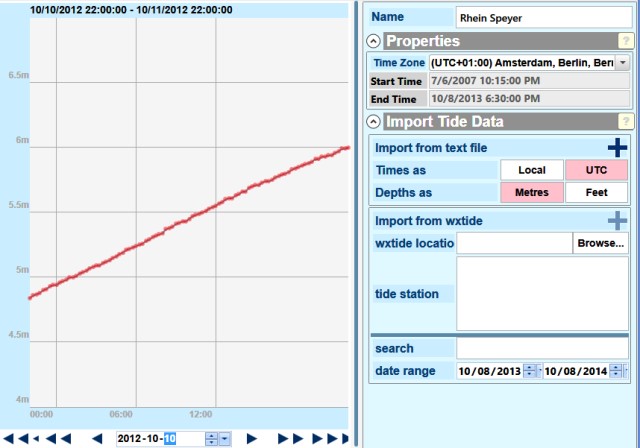Image resolution: width=640 pixels, height=448 pixels.
Task: Open help for the Properties section
Action: pos(624,42)
